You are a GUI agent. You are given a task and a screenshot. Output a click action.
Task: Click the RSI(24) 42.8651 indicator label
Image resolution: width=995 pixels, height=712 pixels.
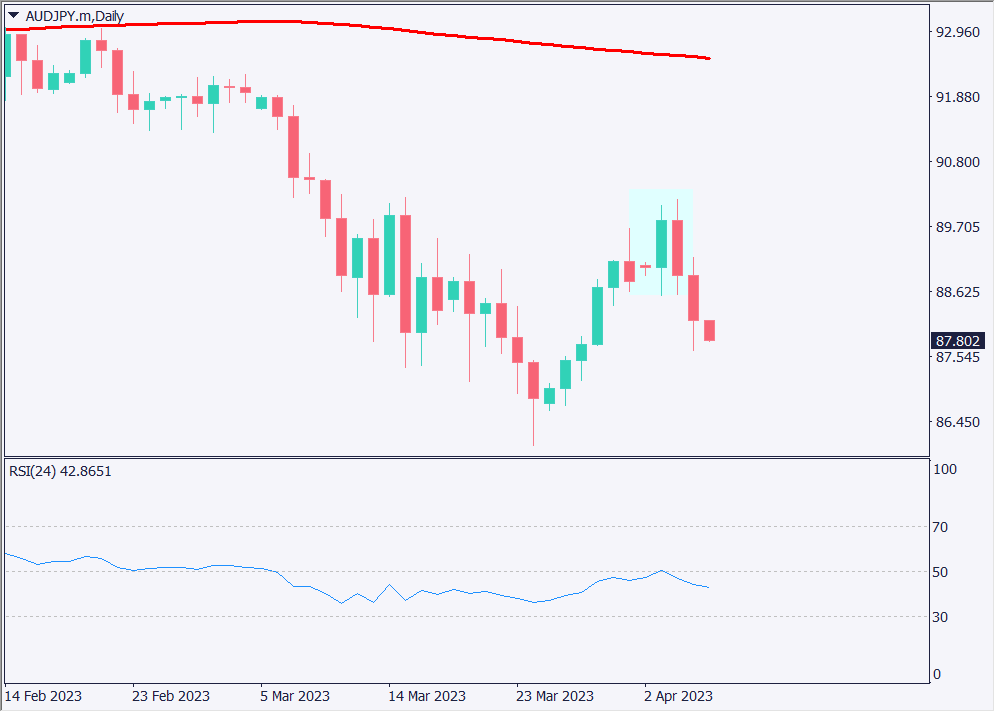click(61, 471)
